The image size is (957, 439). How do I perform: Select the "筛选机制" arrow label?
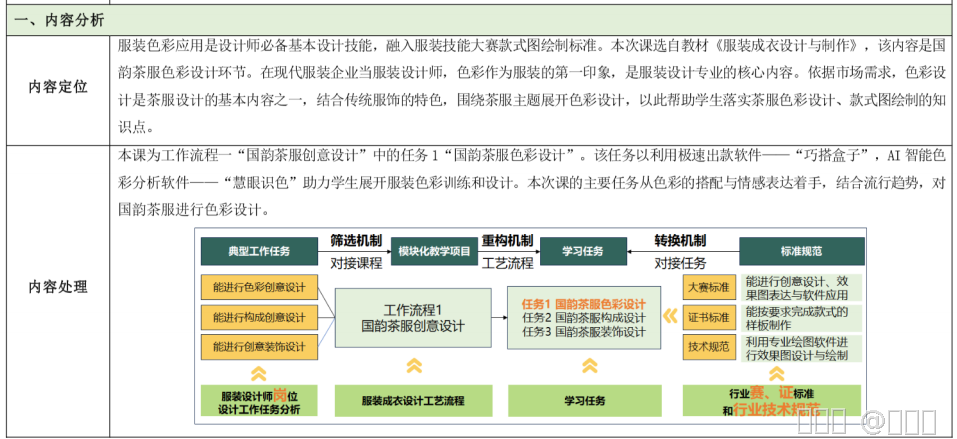(356, 241)
